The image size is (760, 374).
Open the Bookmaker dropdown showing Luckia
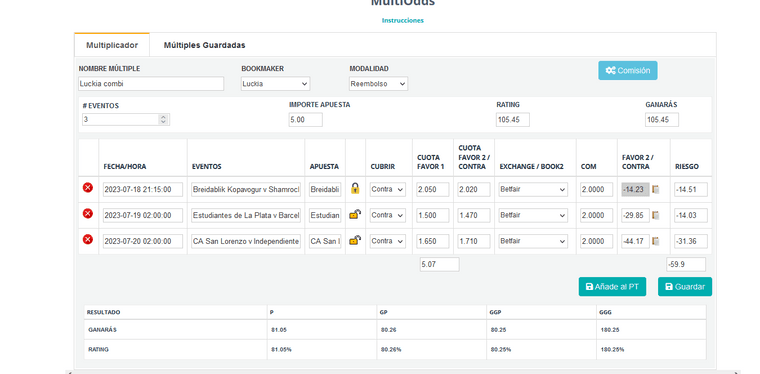pos(276,83)
